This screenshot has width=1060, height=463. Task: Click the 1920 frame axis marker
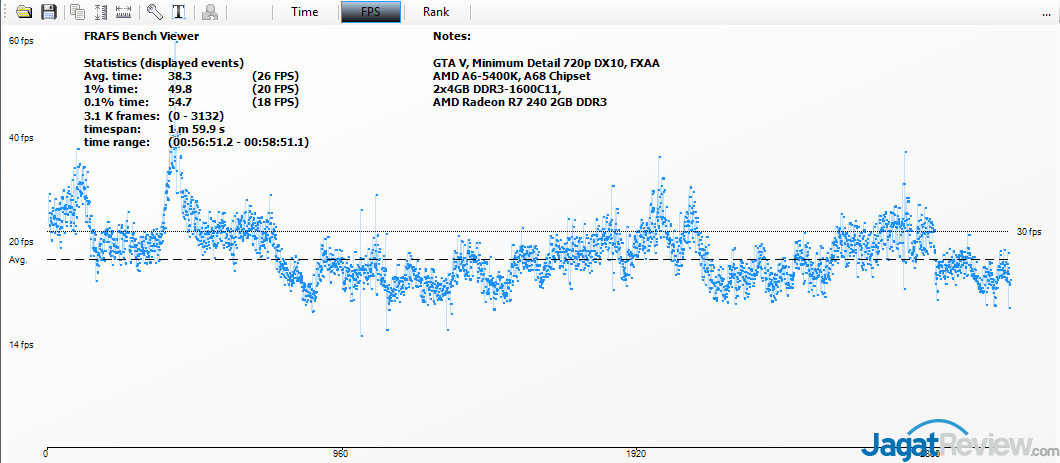(x=634, y=453)
